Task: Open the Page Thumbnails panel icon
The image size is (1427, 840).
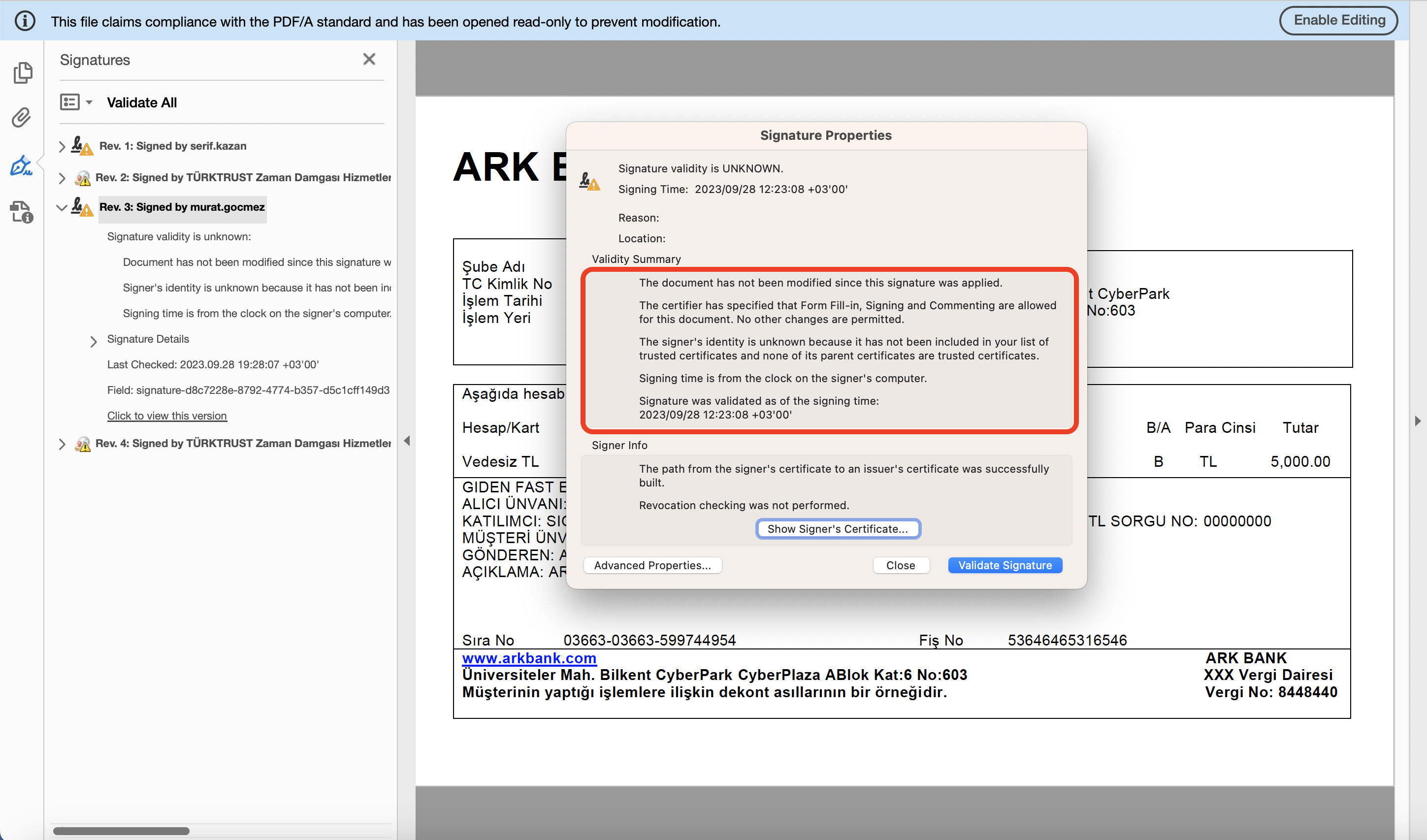Action: (23, 72)
